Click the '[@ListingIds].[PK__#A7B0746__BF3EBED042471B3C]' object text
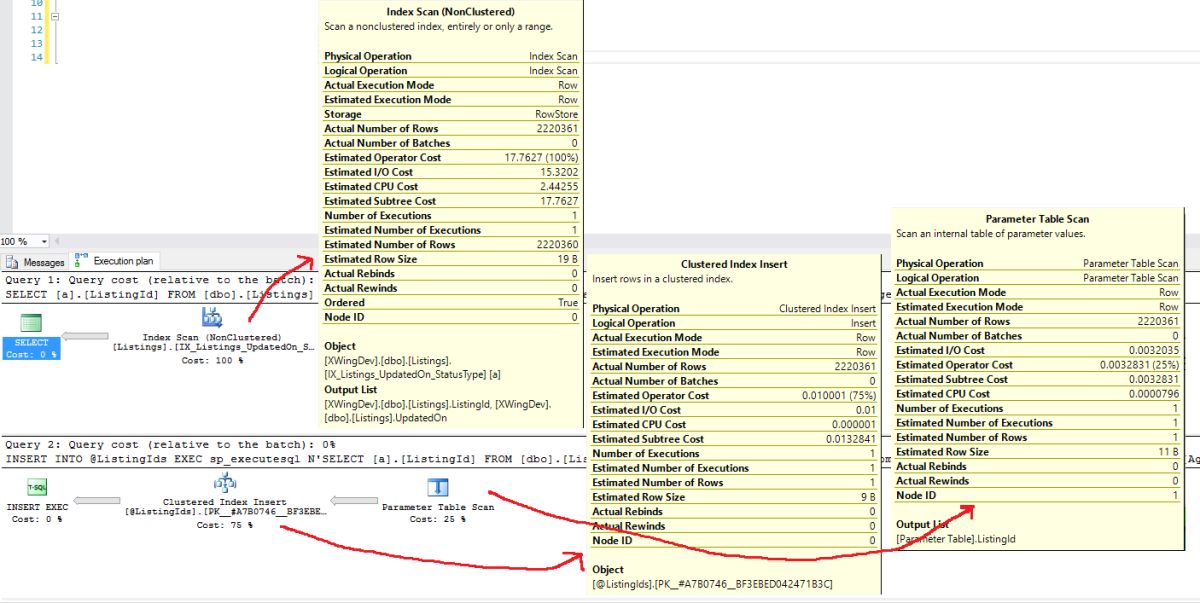This screenshot has height=603, width=1200. pos(712,584)
